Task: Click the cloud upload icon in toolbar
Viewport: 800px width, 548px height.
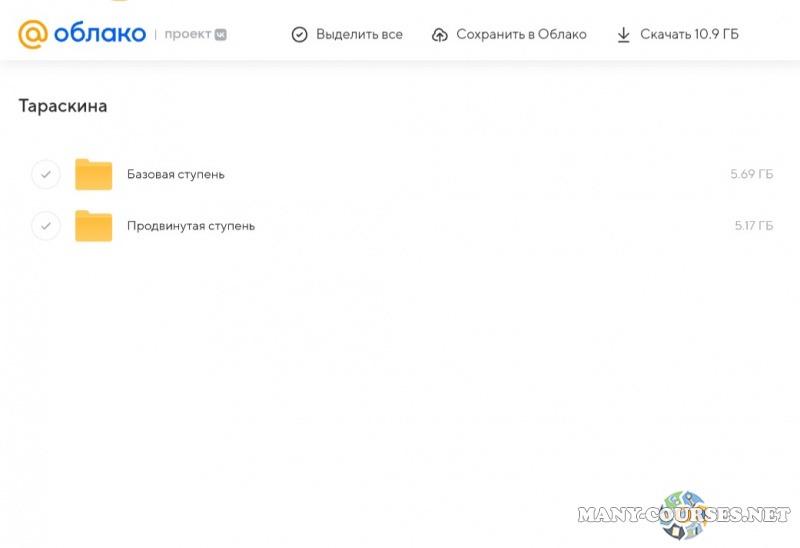Action: [440, 35]
